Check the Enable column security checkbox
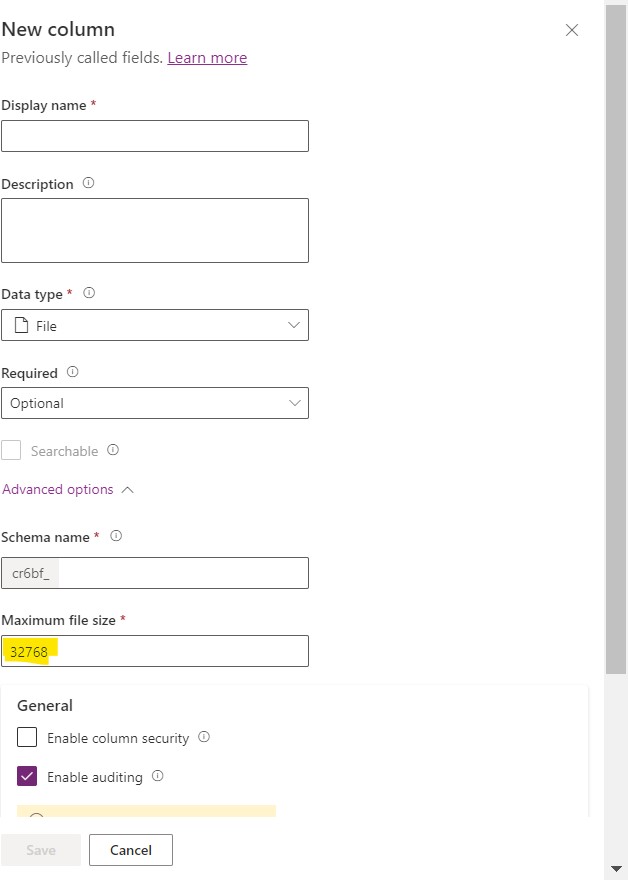This screenshot has width=628, height=880. pos(25,737)
